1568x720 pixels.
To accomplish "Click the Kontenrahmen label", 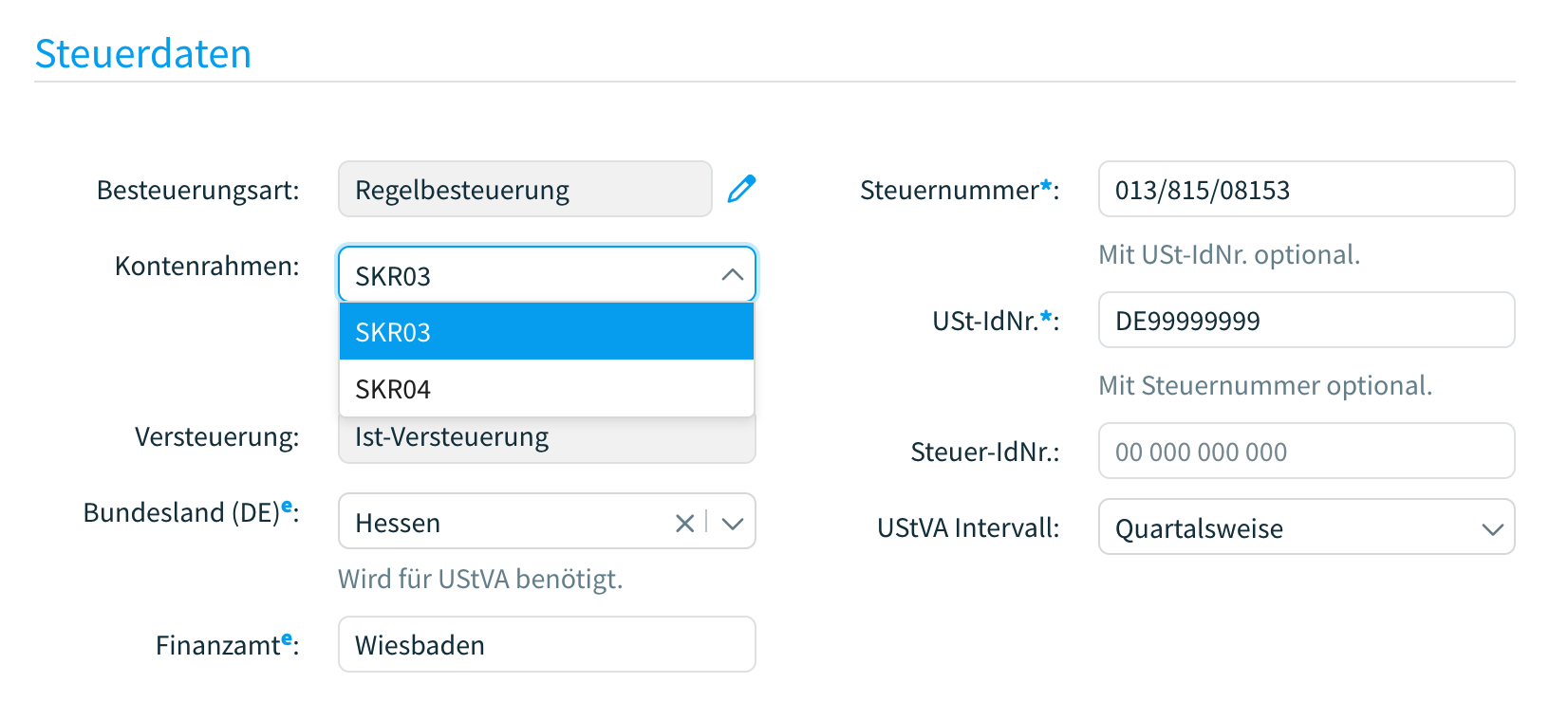I will [207, 266].
